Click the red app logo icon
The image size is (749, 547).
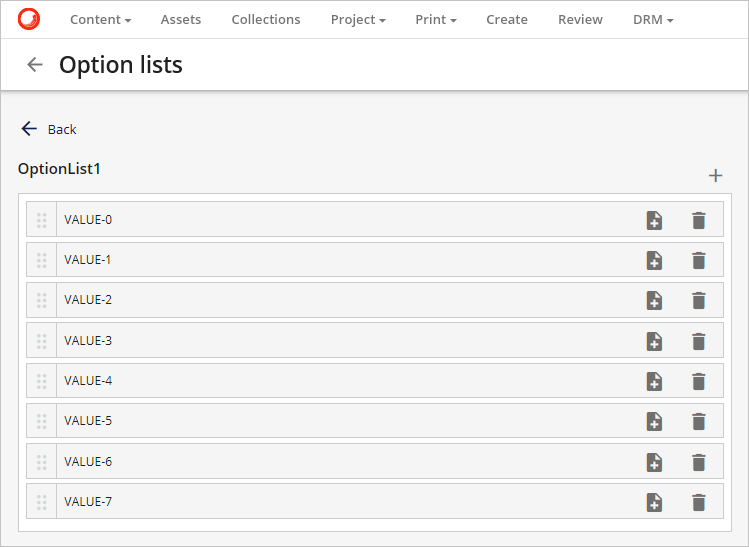[x=29, y=19]
